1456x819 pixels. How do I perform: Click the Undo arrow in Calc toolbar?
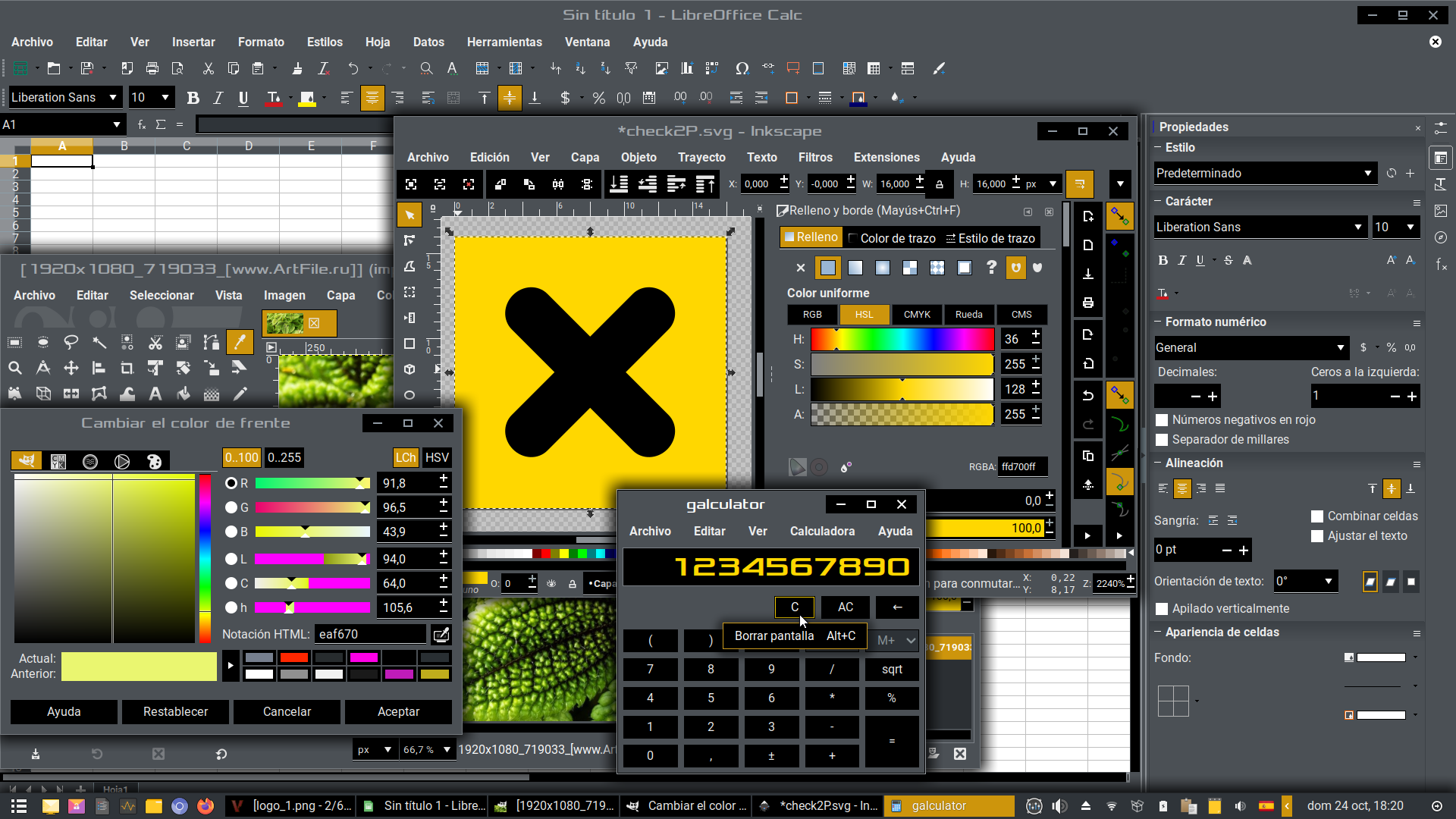click(x=353, y=68)
